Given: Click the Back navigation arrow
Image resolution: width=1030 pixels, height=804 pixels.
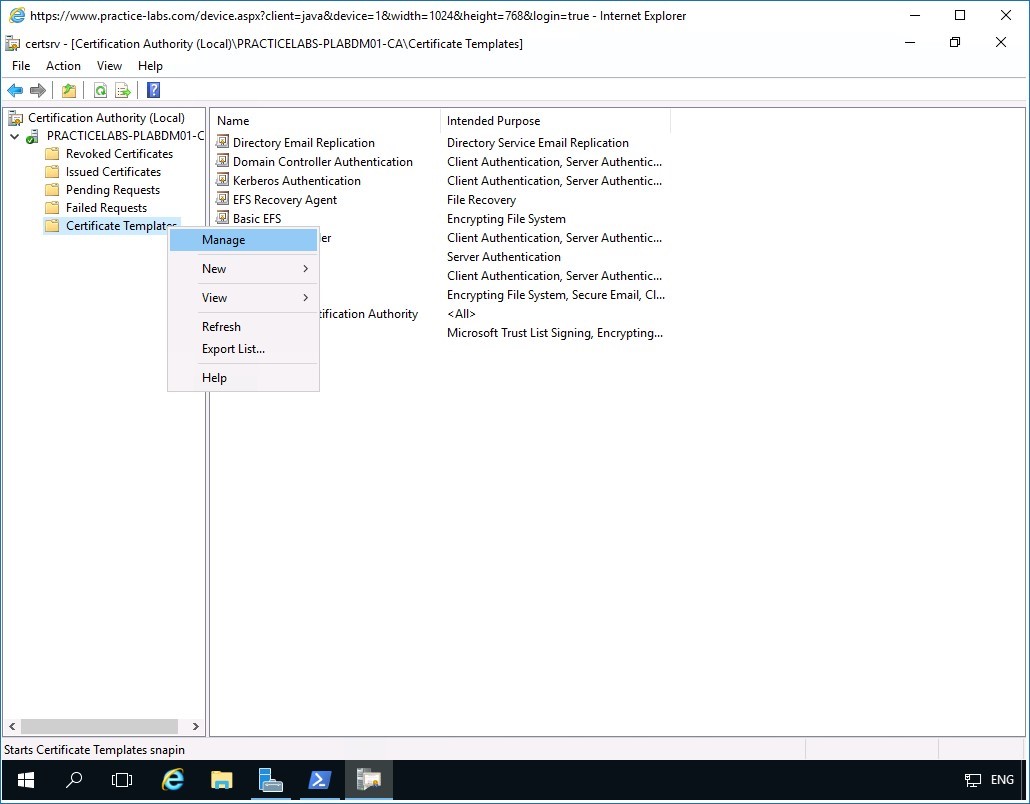Looking at the screenshot, I should [15, 90].
